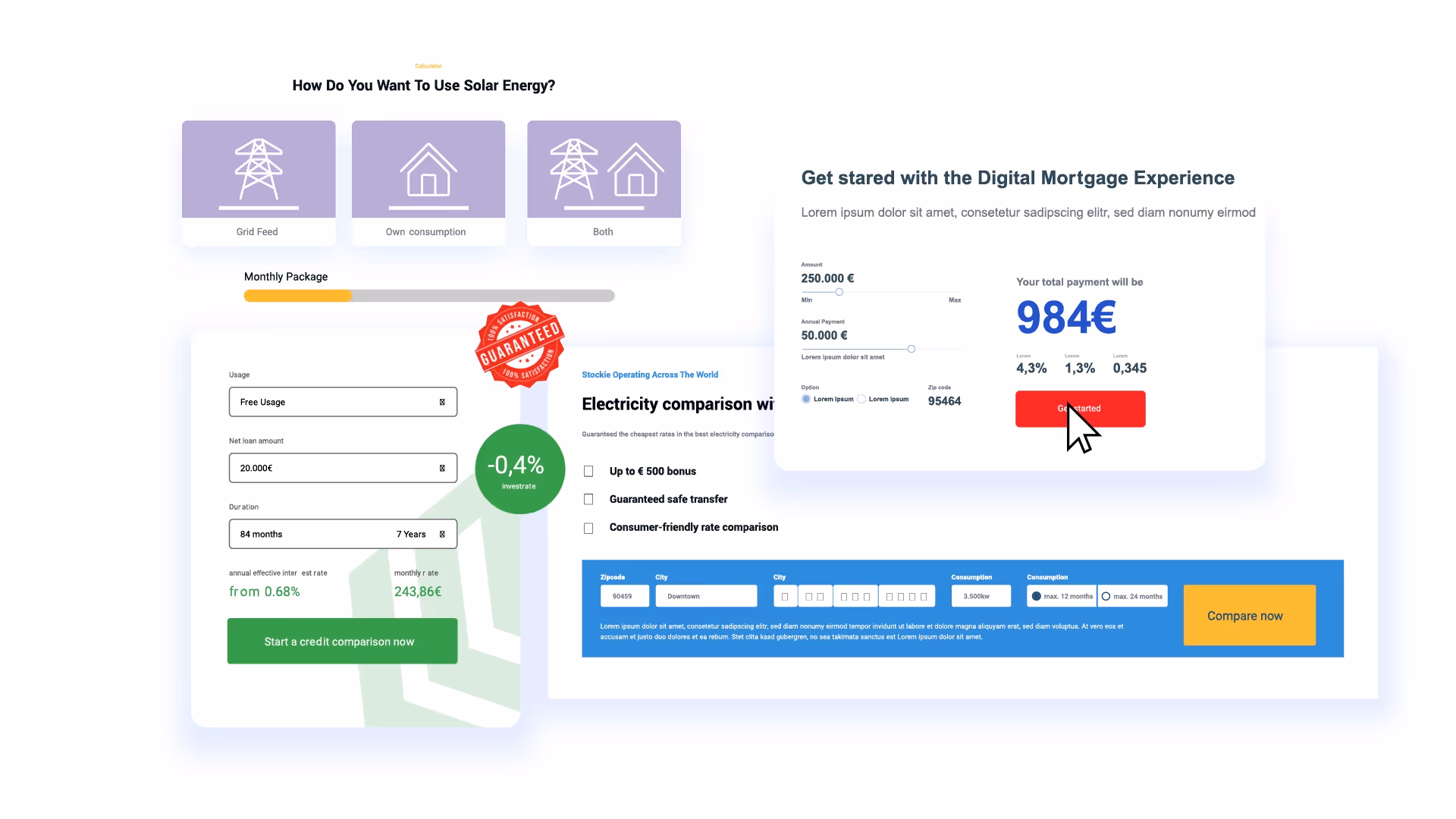Click the Zipcode field showing 90459
1456x819 pixels.
click(624, 596)
